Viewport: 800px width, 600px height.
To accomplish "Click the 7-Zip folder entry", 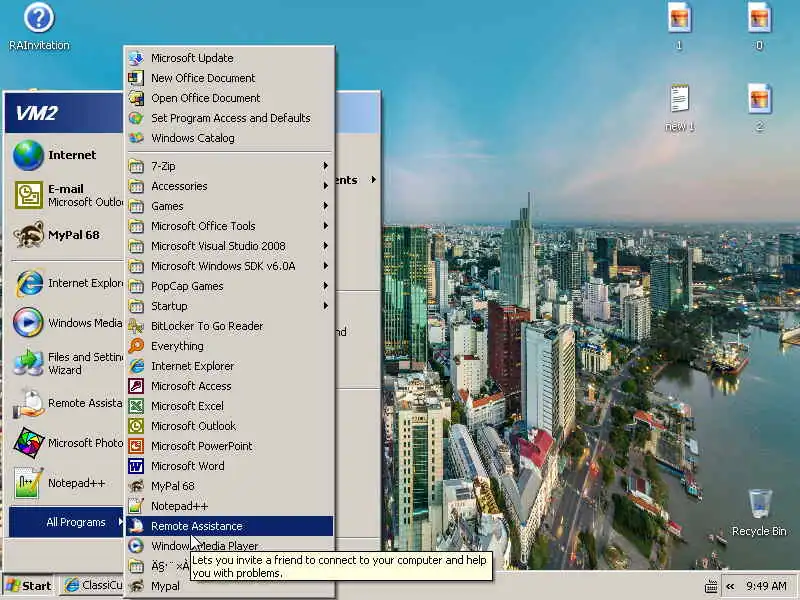I will point(230,166).
